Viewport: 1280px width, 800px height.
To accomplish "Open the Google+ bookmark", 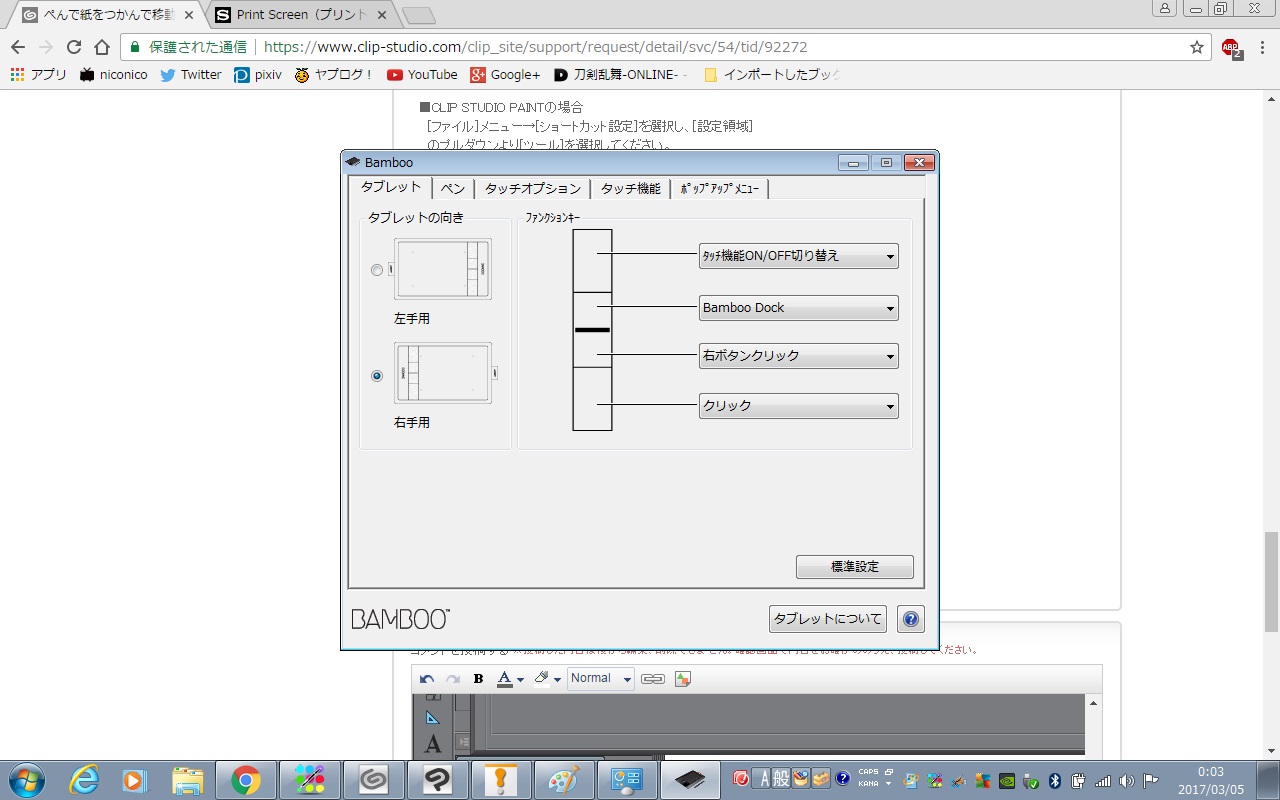I will (x=505, y=75).
